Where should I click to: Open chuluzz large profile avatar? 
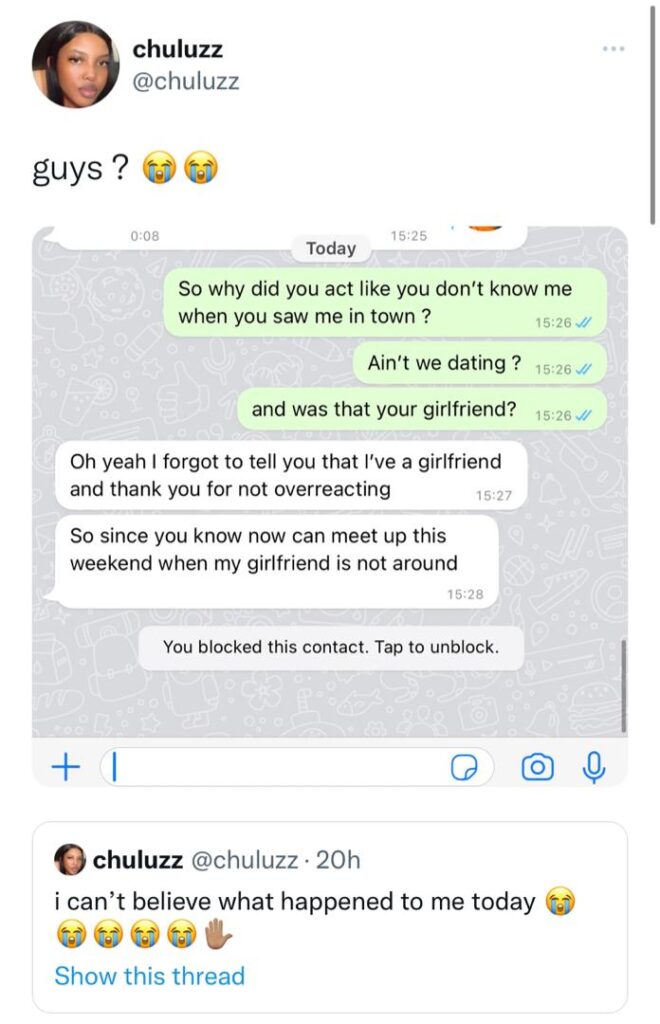76,65
